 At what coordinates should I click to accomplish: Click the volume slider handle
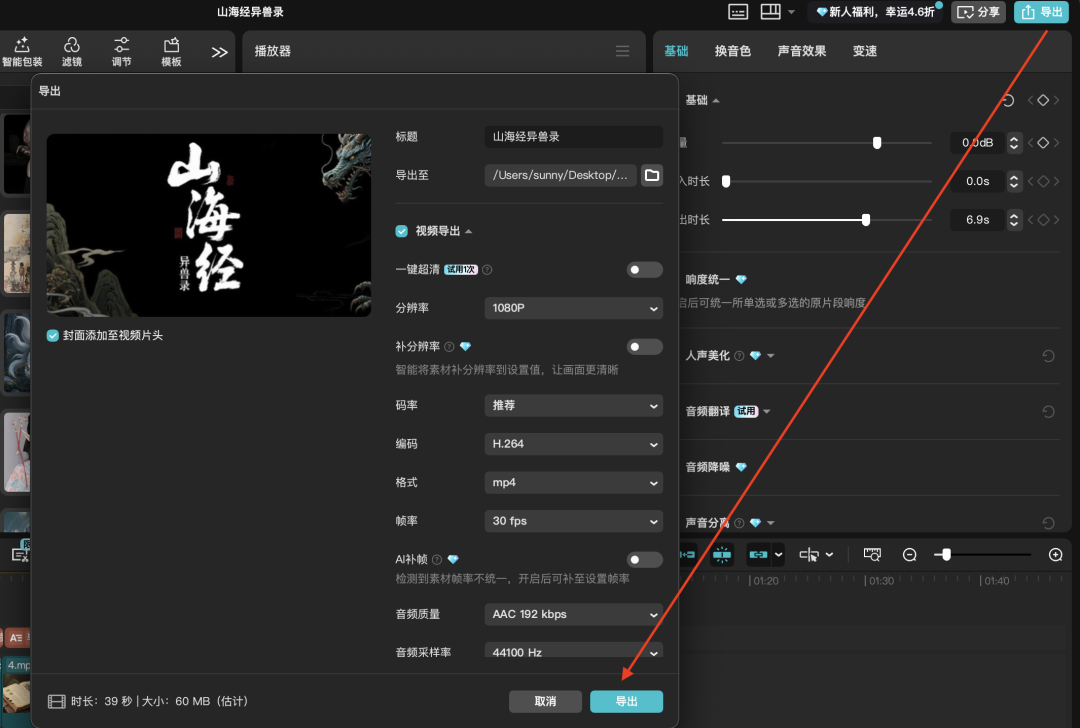[877, 143]
